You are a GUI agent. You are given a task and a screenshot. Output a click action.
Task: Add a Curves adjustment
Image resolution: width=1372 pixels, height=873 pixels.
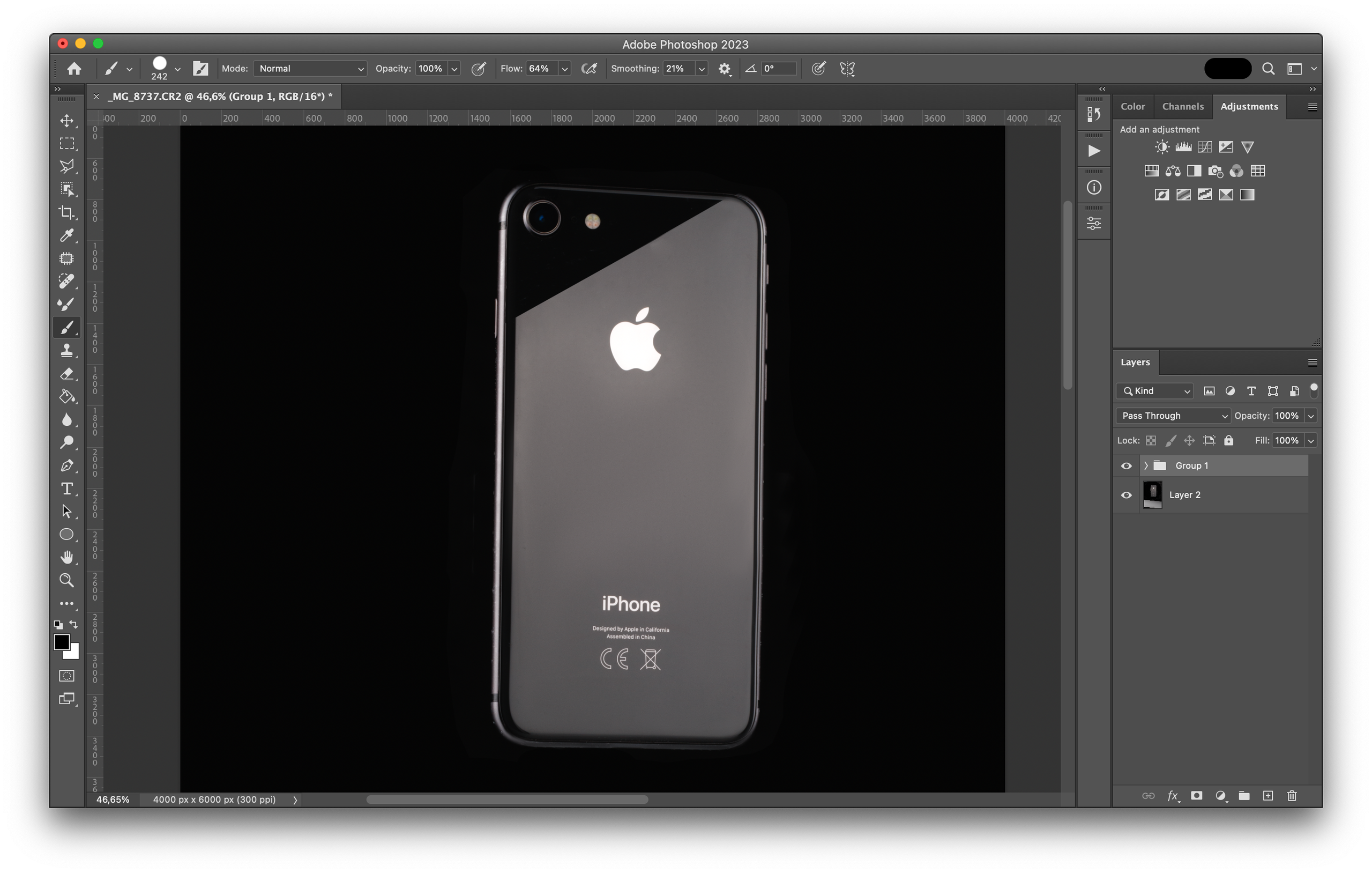pos(1204,147)
